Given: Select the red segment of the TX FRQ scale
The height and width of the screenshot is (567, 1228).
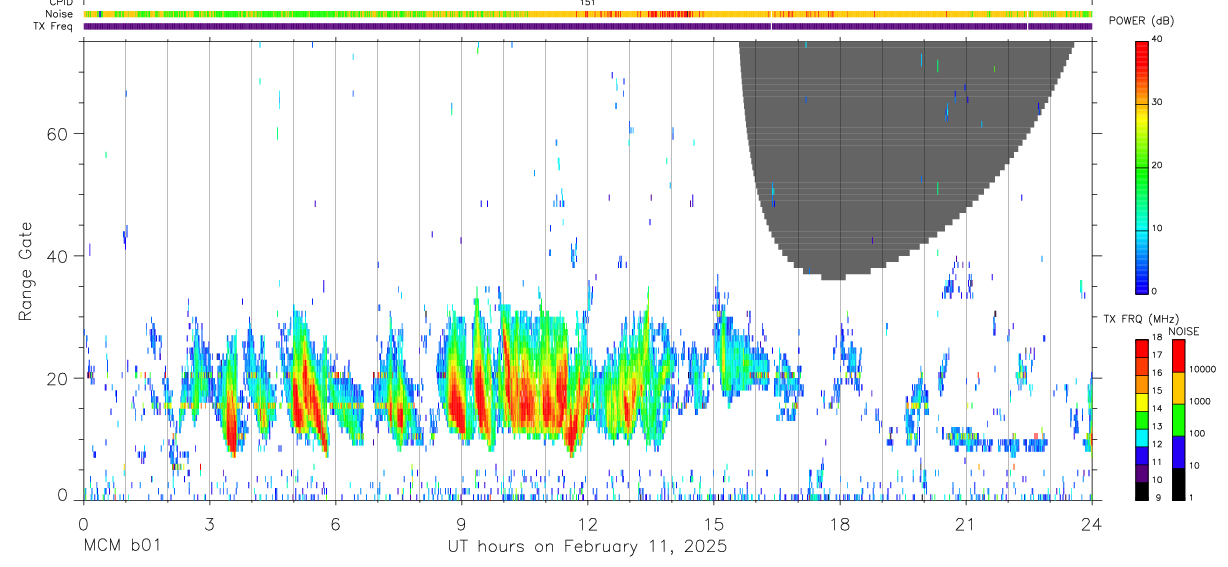Looking at the screenshot, I should tap(1142, 347).
